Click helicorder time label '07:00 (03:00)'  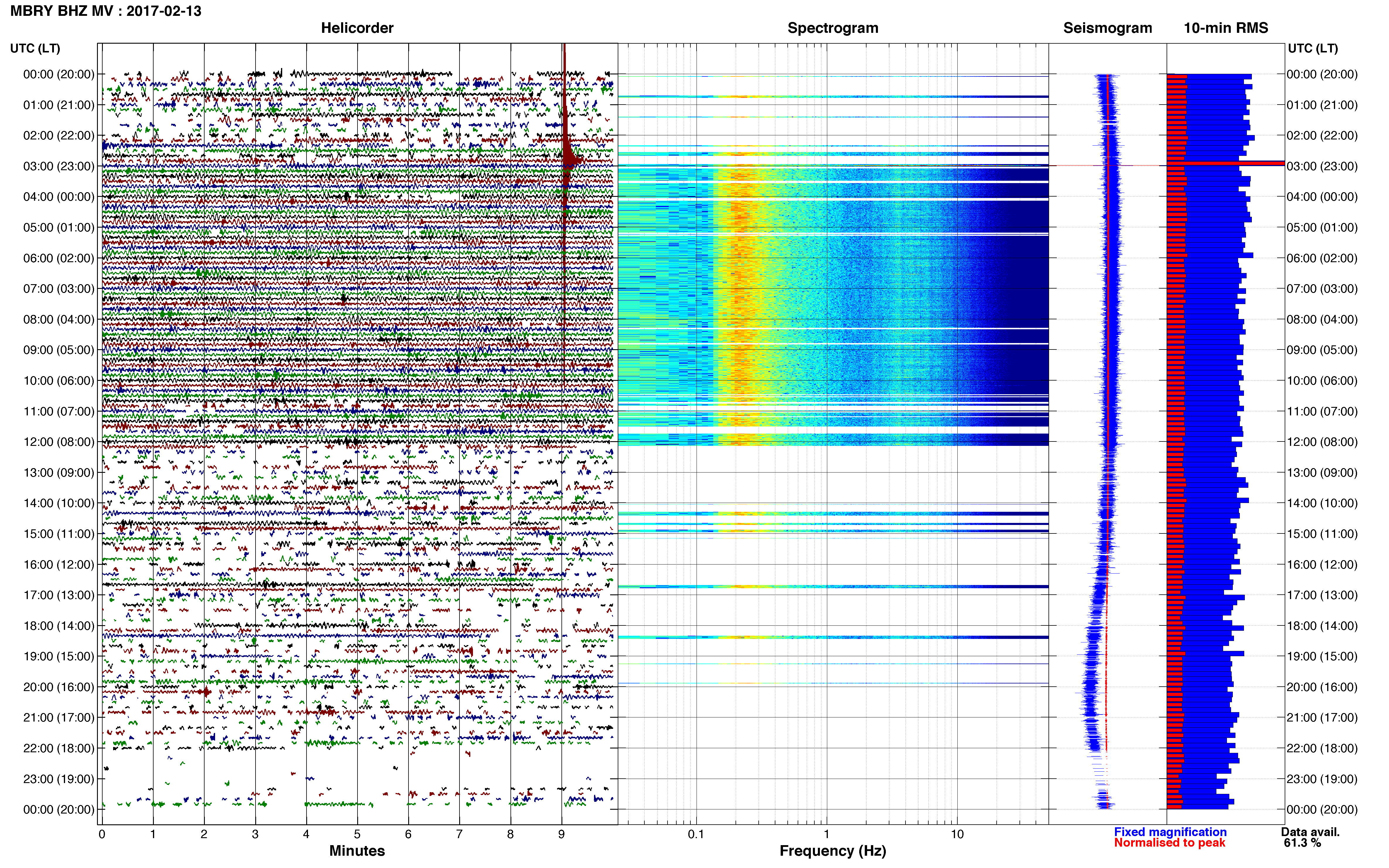(59, 289)
